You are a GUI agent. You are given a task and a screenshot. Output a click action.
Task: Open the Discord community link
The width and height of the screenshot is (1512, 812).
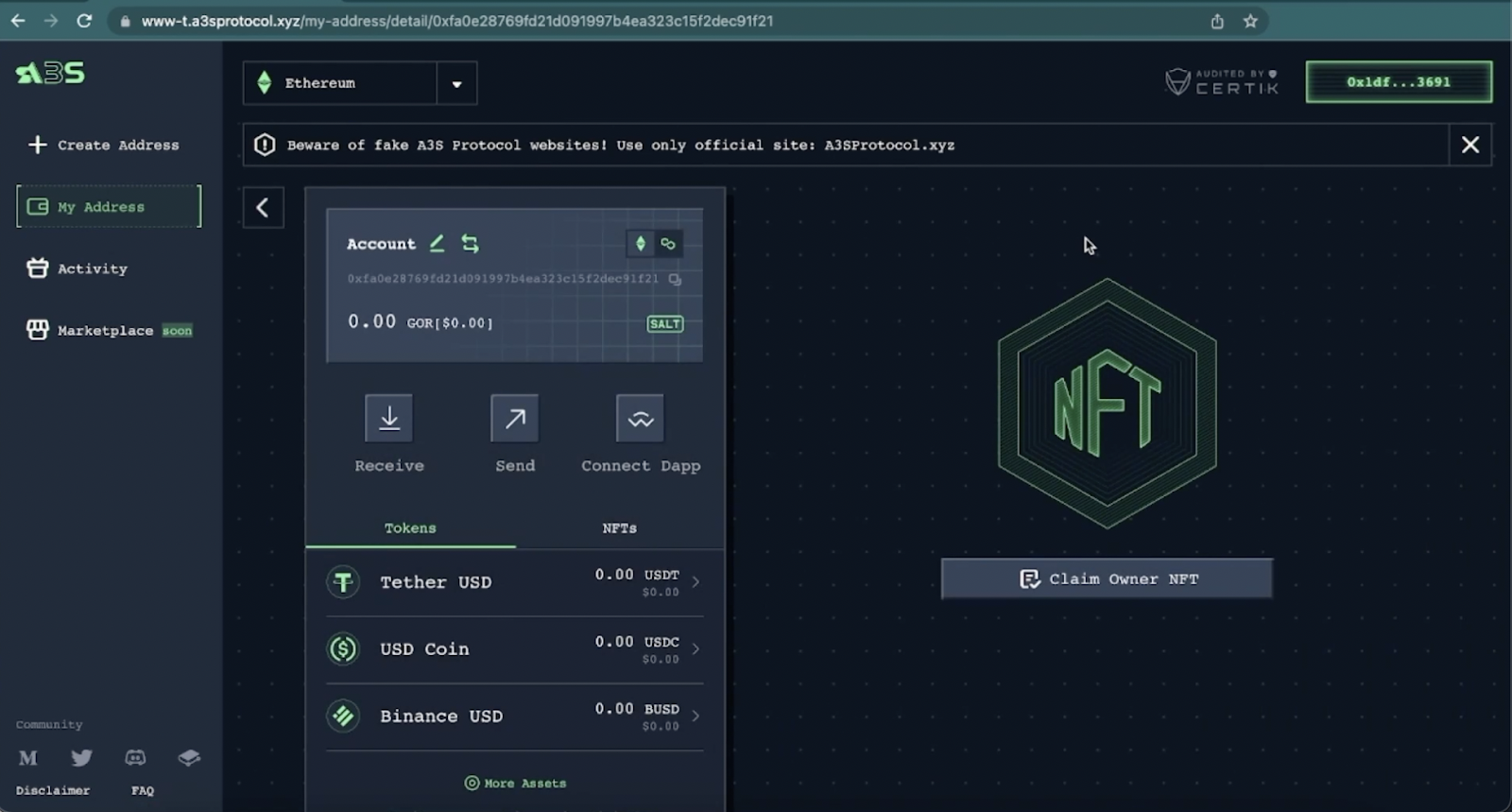135,758
